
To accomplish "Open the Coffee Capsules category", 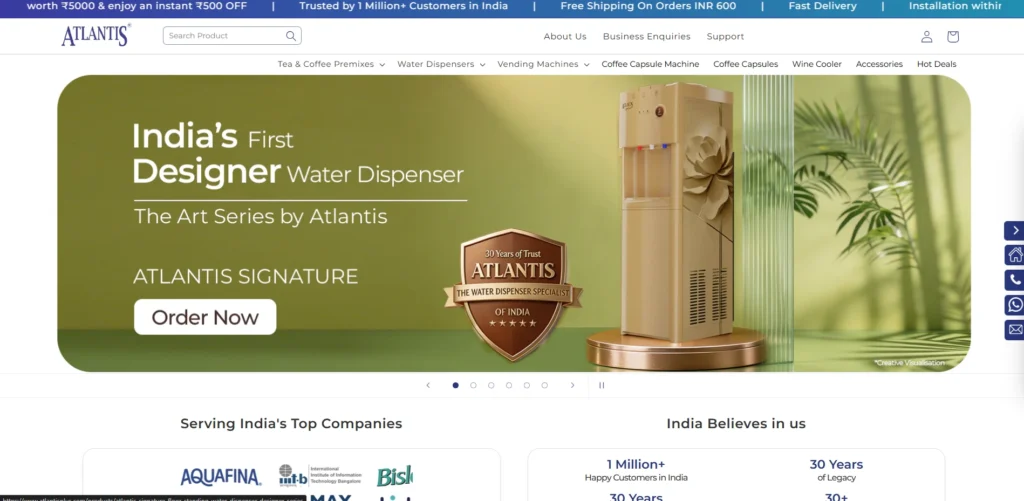I will (x=746, y=64).
